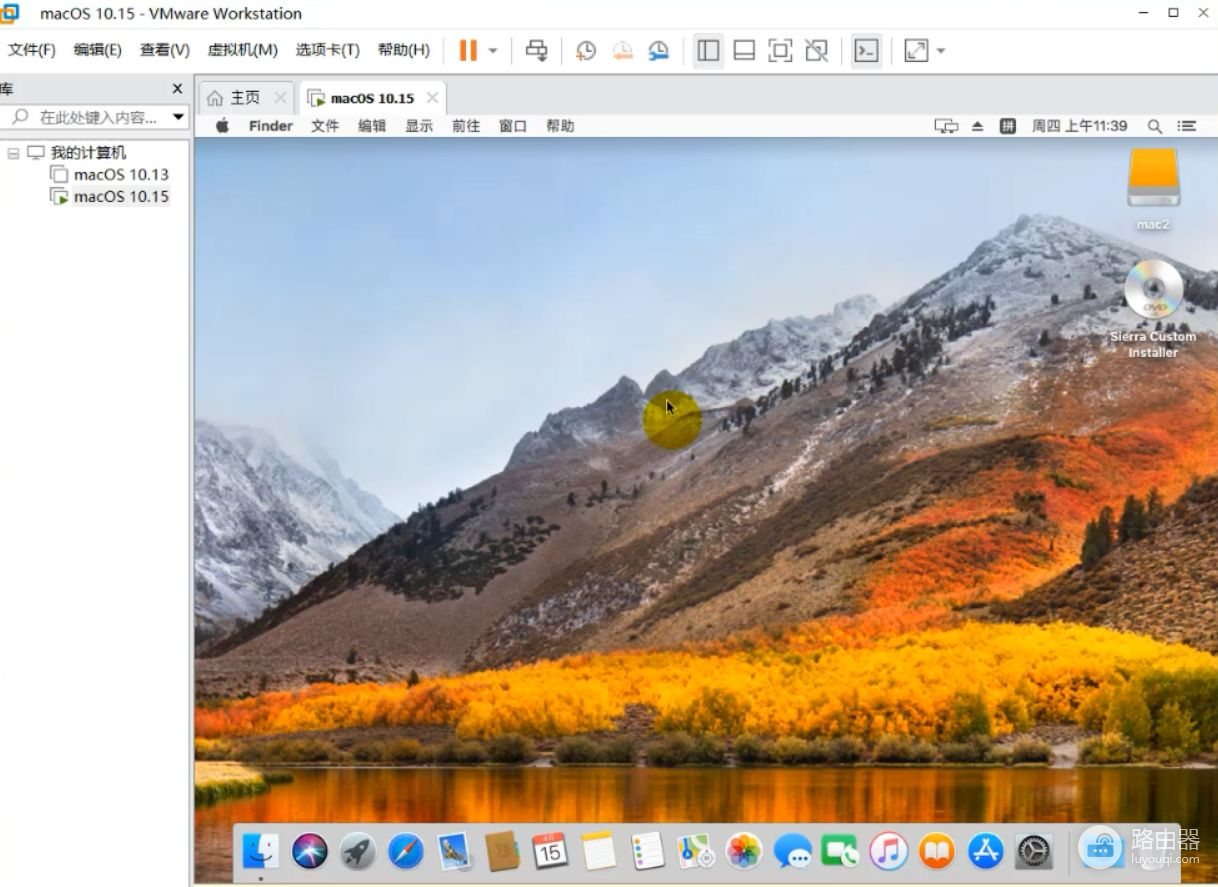This screenshot has height=887, width=1218.
Task: Revert to the previous snapshot
Action: click(x=622, y=51)
